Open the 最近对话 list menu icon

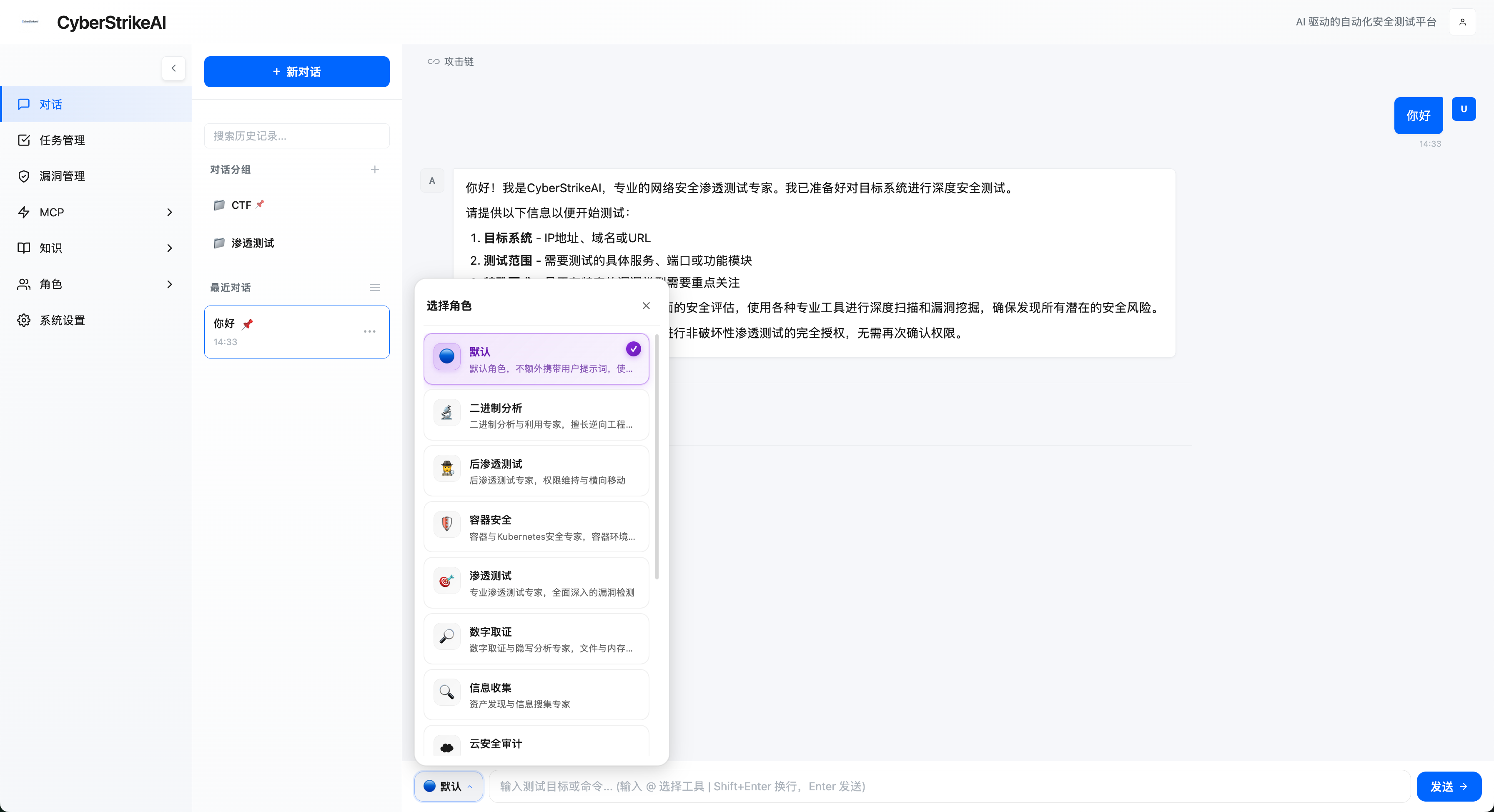[x=375, y=288]
